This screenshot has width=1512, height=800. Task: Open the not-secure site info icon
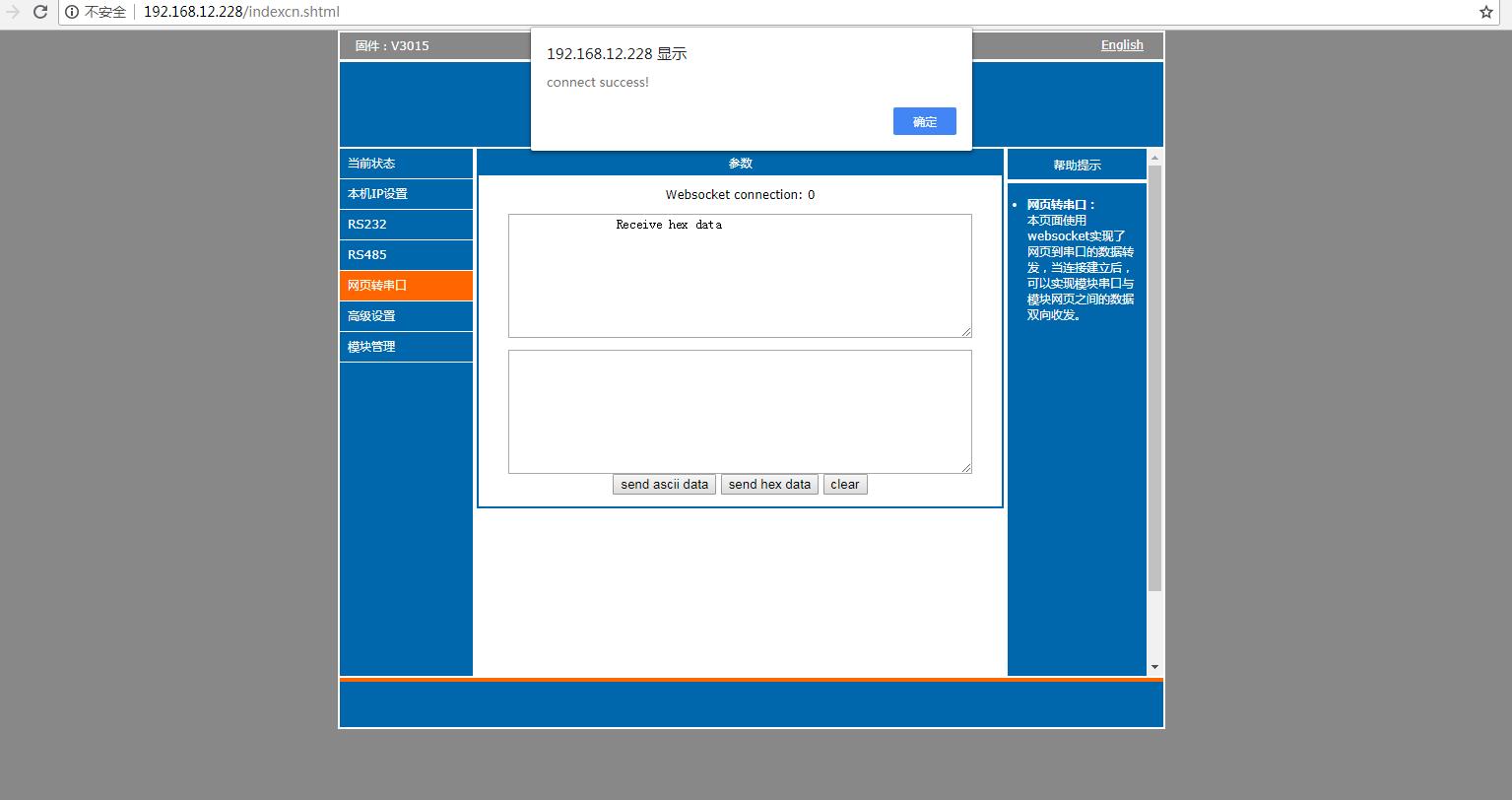72,12
